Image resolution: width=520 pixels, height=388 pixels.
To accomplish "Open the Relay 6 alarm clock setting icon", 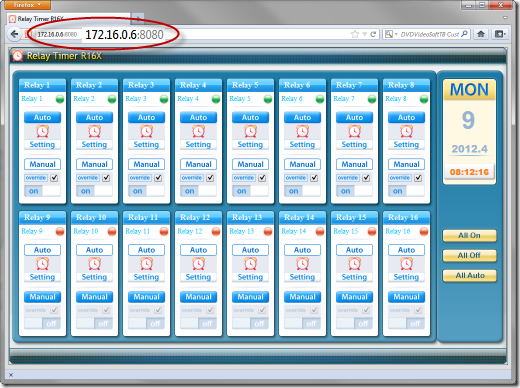I will [x=302, y=131].
